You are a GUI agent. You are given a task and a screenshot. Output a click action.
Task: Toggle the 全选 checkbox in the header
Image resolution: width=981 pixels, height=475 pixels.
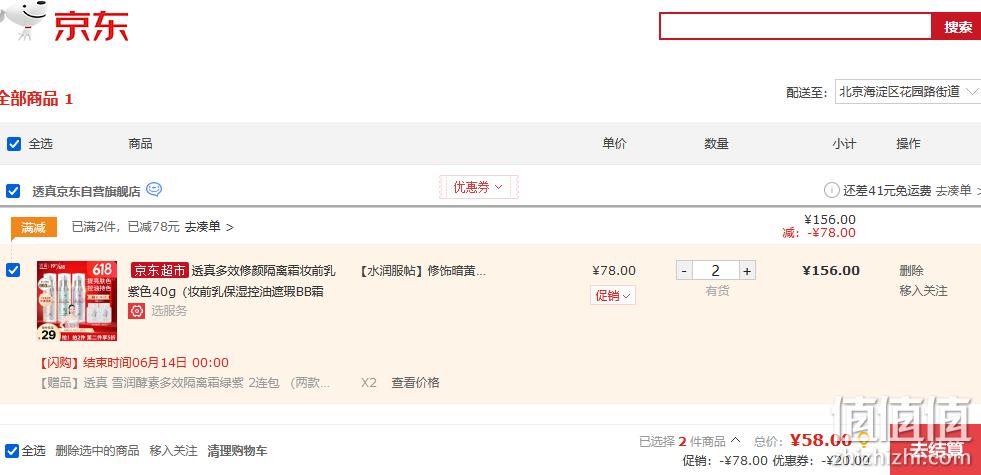point(14,144)
